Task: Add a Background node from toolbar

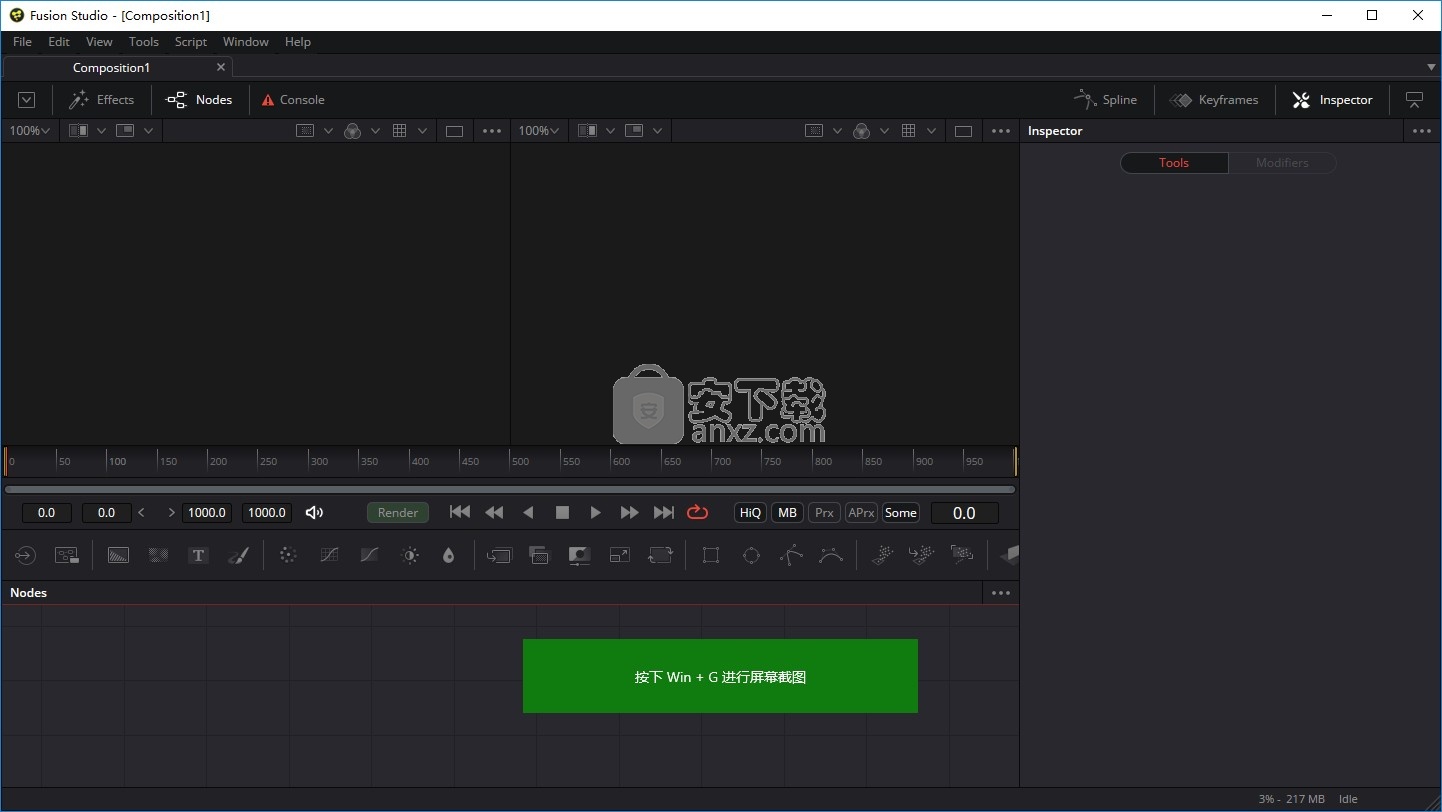Action: click(x=118, y=555)
